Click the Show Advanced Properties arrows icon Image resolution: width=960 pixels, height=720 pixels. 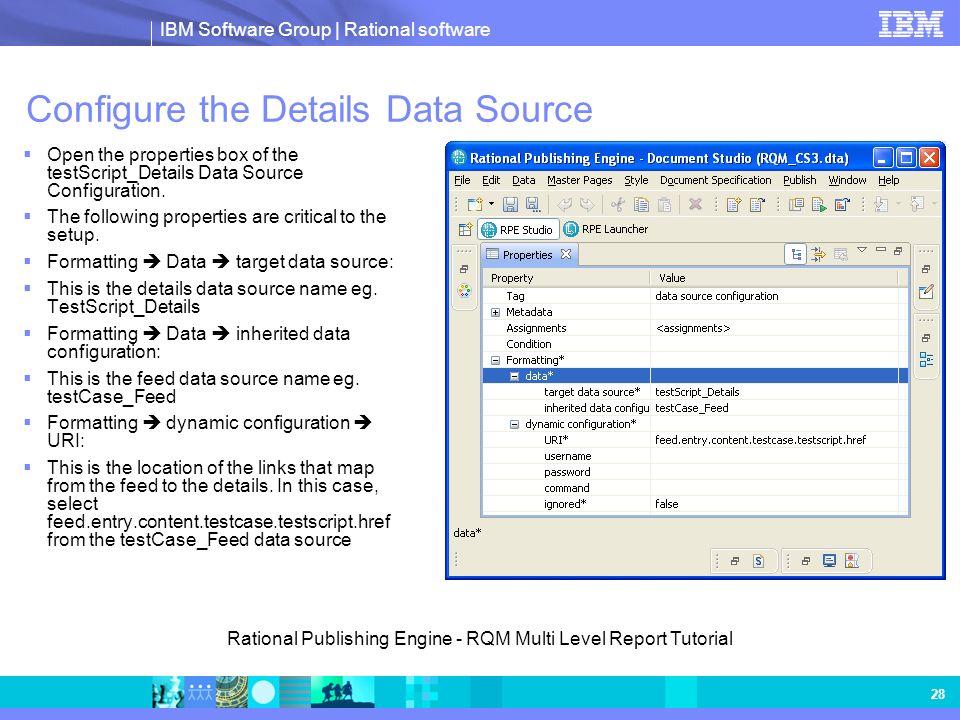point(818,254)
